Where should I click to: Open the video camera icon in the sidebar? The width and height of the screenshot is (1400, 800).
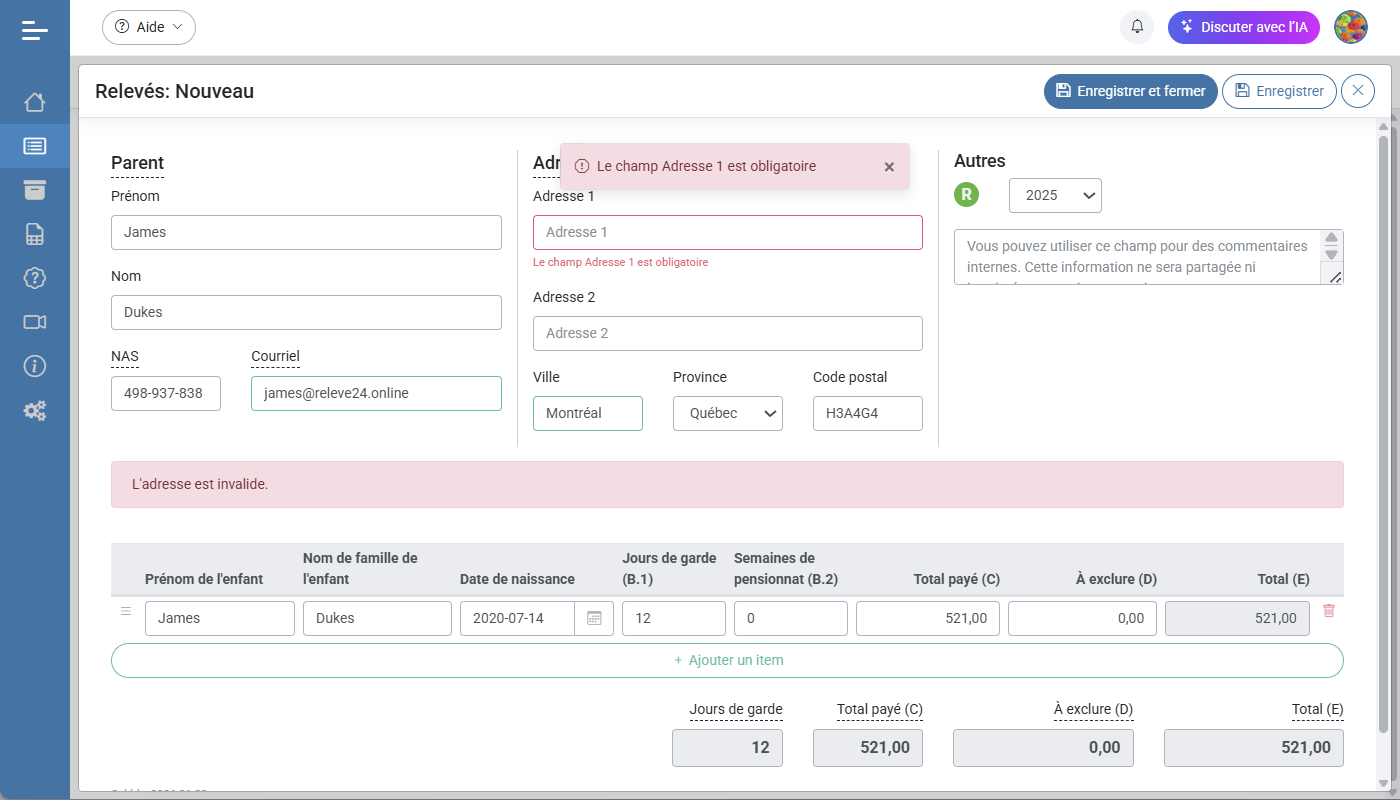[x=35, y=322]
